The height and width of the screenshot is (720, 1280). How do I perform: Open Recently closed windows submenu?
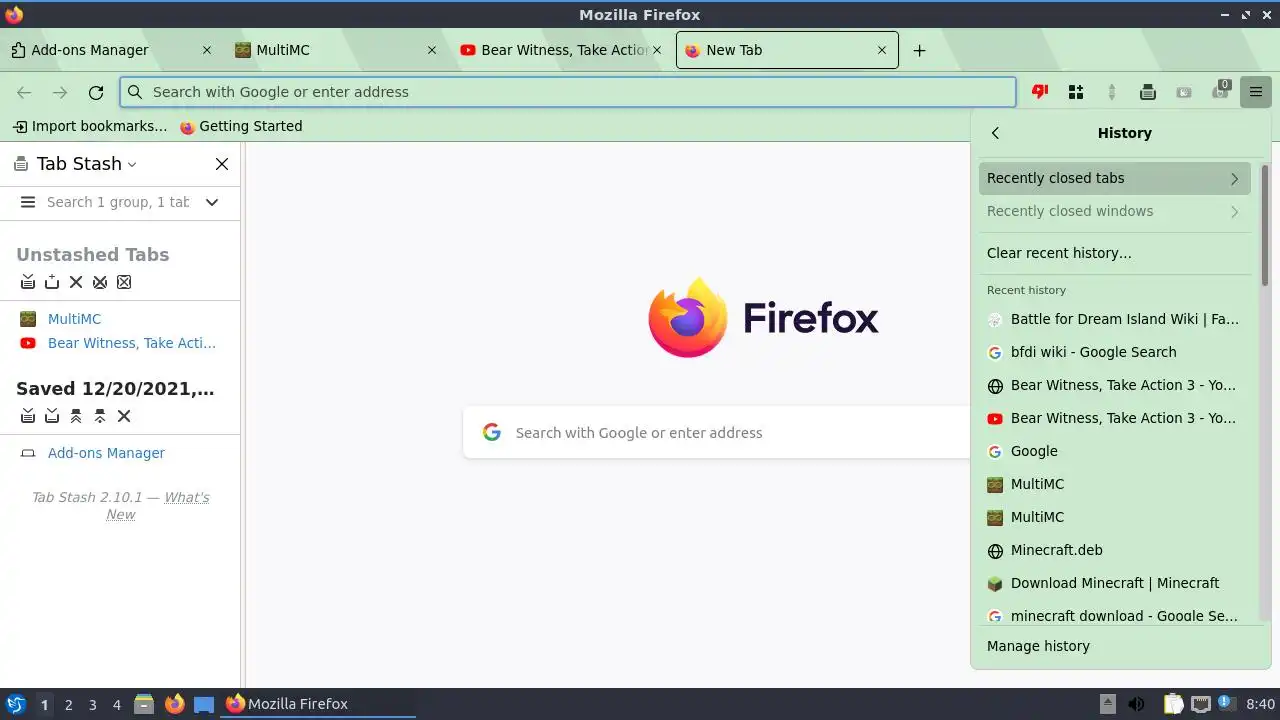[x=1114, y=211]
